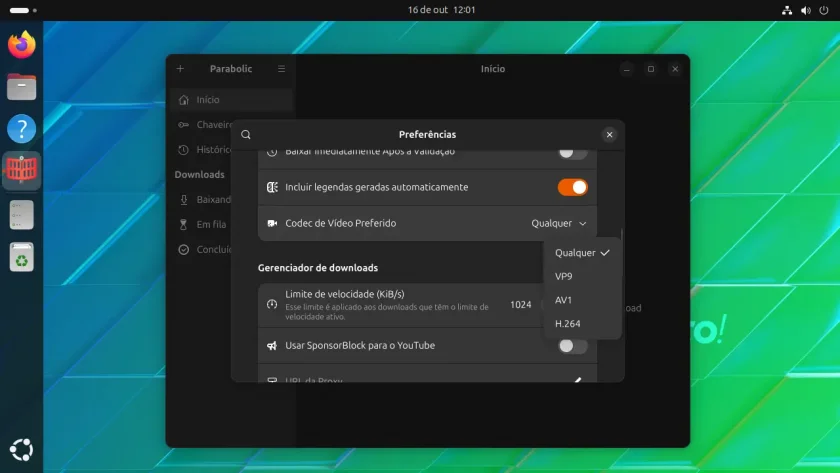Toggle Baixar Imediatamente Após a Validação switch
This screenshot has height=473, width=840.
tap(572, 152)
